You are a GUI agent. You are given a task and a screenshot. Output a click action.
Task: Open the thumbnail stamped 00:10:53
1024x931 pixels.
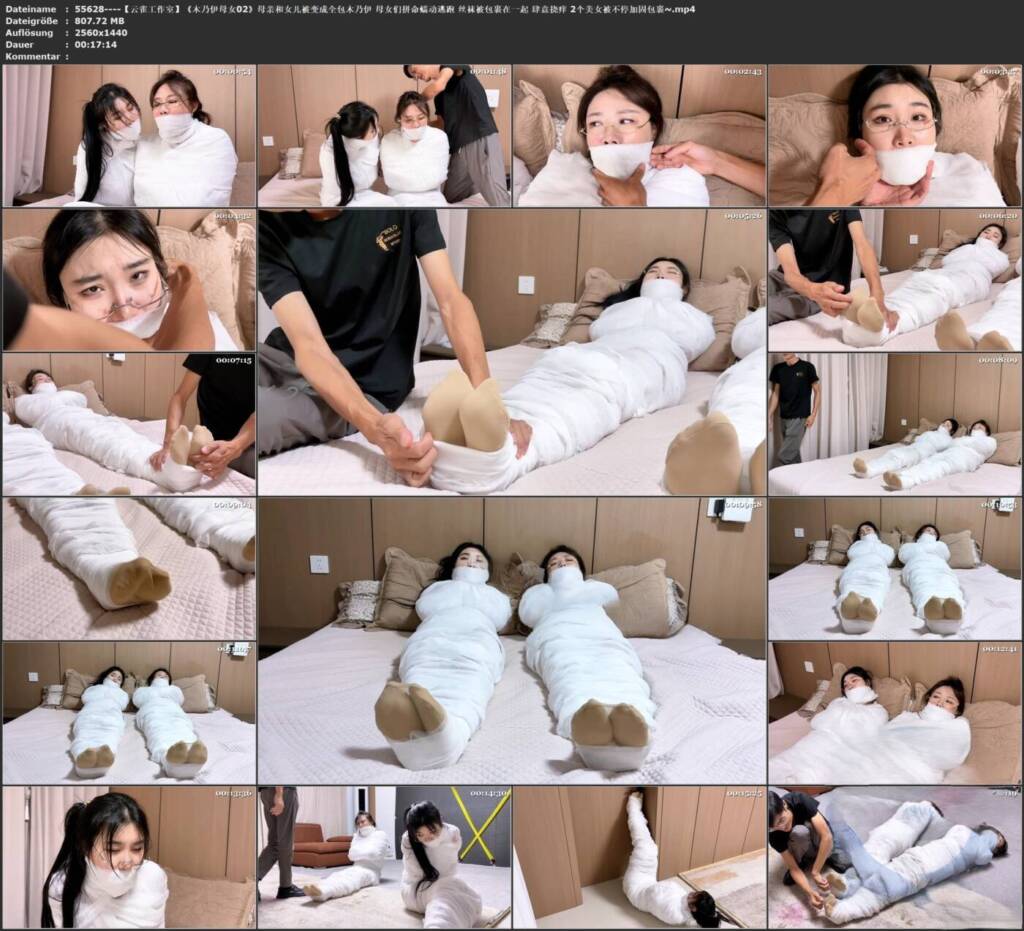coord(894,569)
